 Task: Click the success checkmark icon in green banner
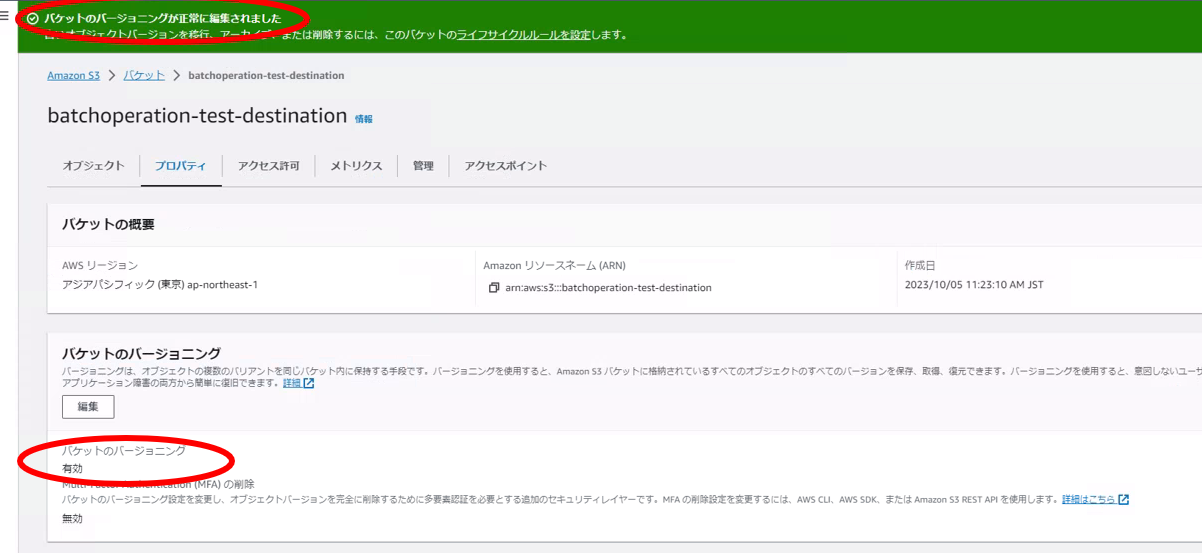(x=33, y=19)
